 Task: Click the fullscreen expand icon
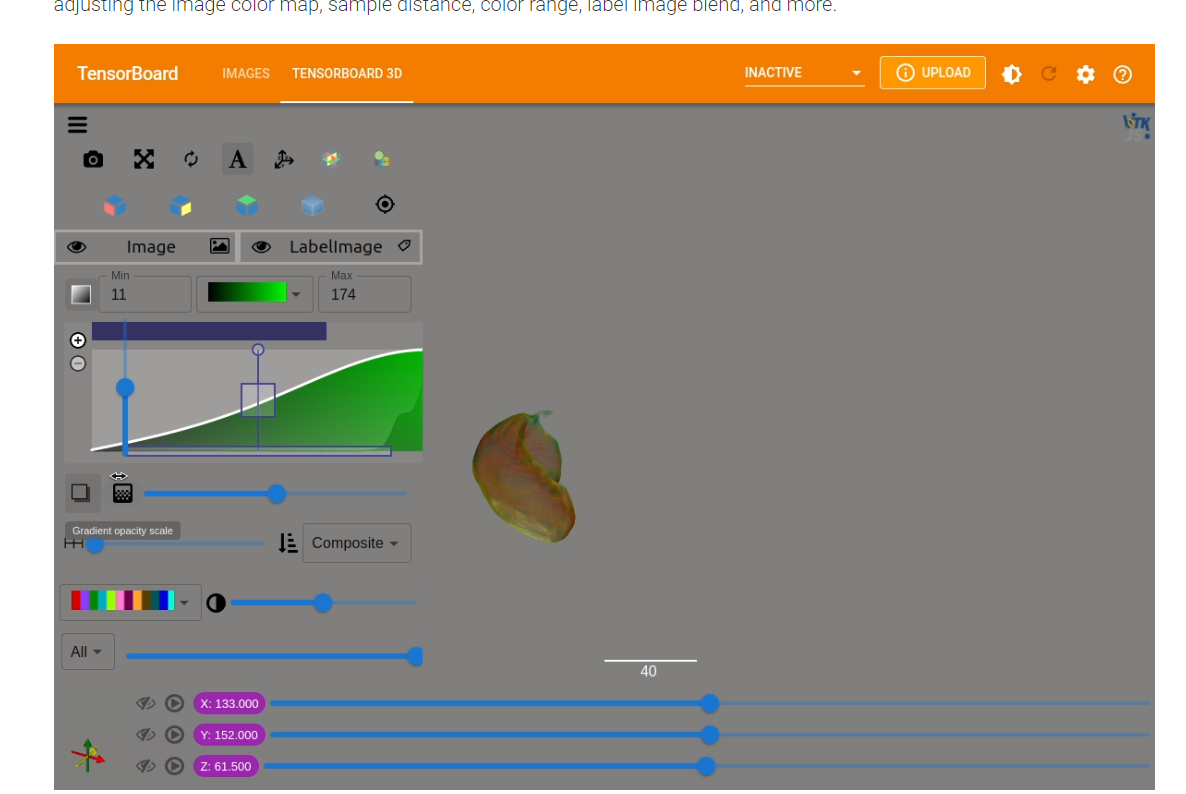[144, 159]
